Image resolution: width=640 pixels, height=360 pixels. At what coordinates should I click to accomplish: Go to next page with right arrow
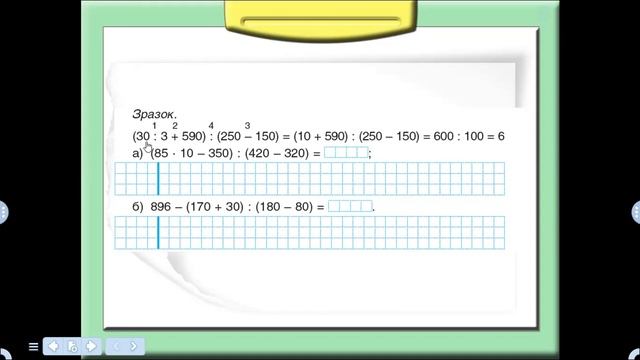pos(91,347)
